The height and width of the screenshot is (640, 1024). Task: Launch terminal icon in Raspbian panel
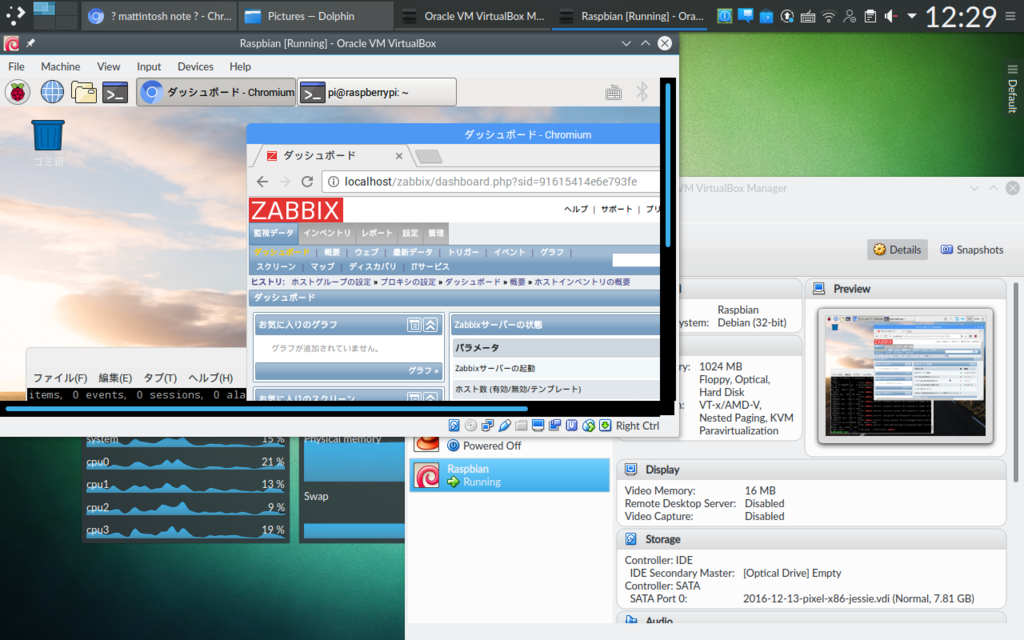(115, 93)
